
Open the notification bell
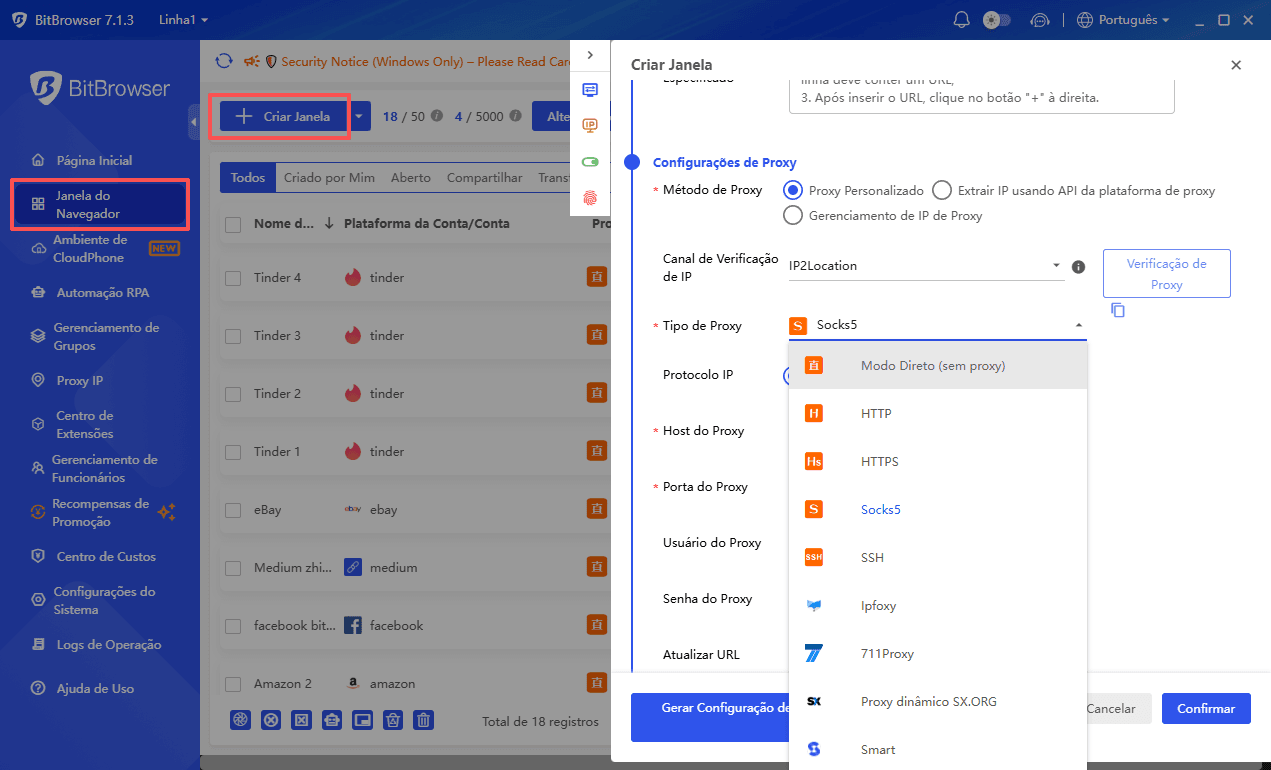pyautogui.click(x=962, y=20)
